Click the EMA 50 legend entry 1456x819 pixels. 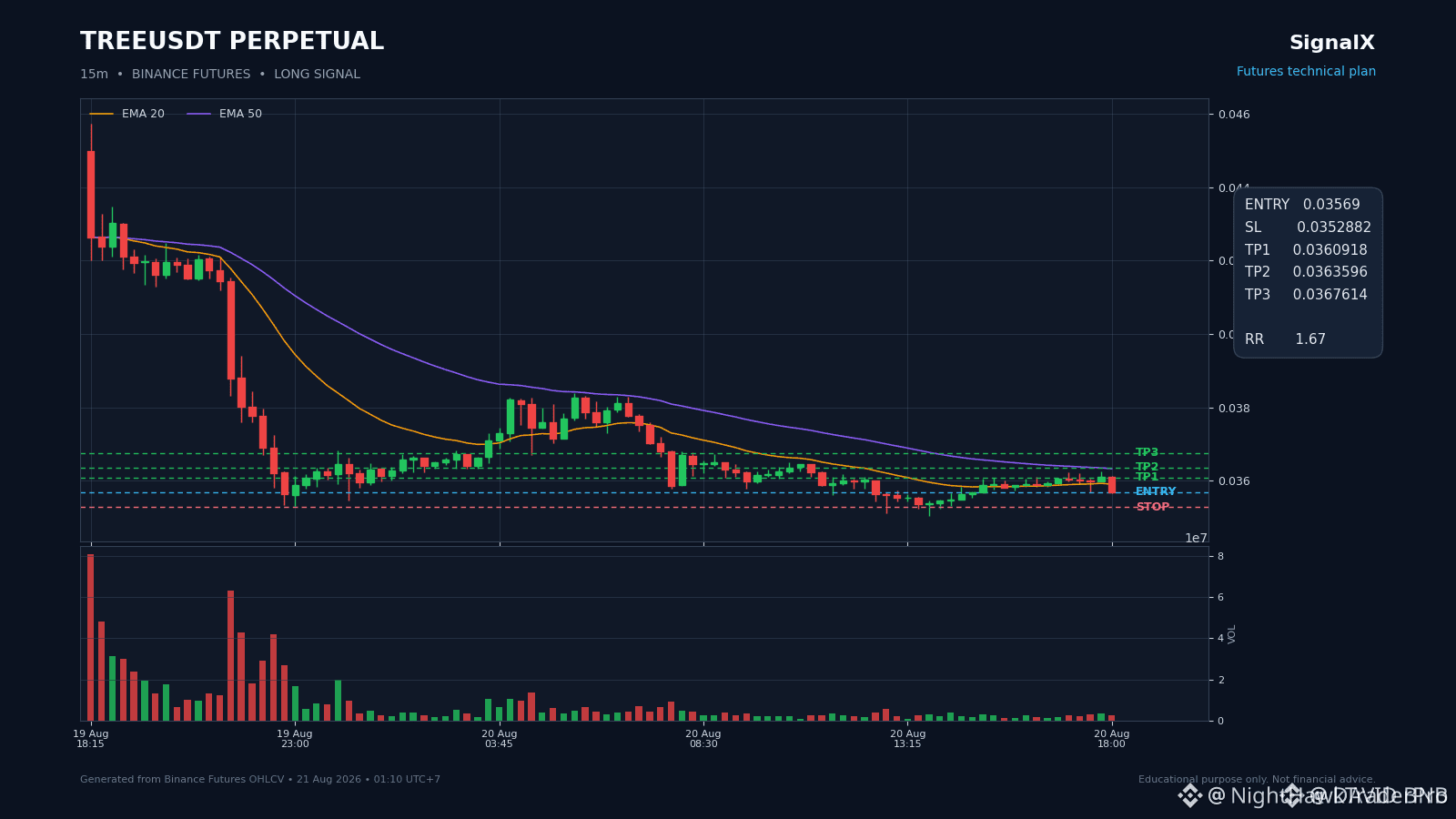click(x=225, y=114)
